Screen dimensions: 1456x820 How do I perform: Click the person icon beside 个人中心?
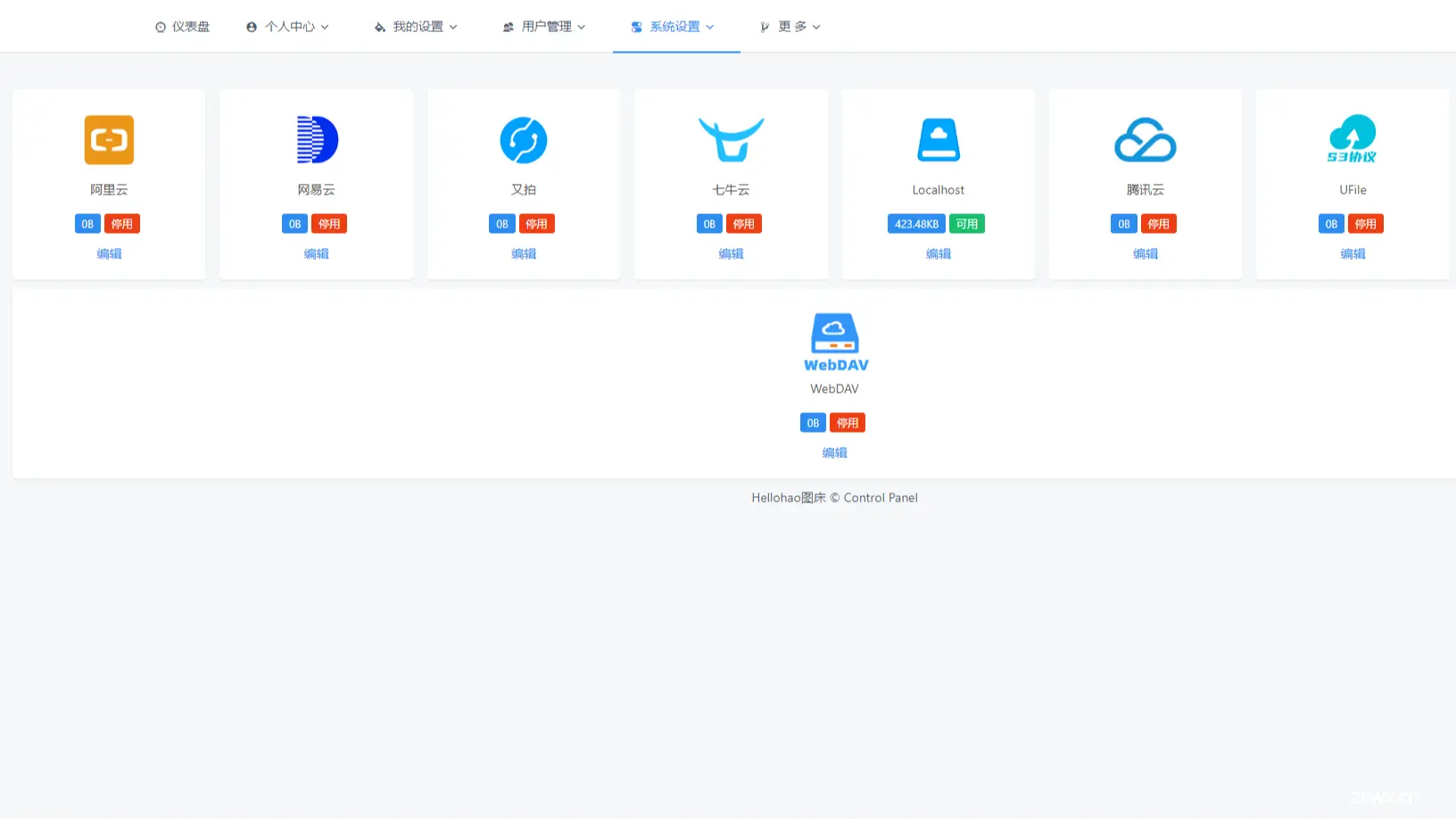(x=252, y=28)
